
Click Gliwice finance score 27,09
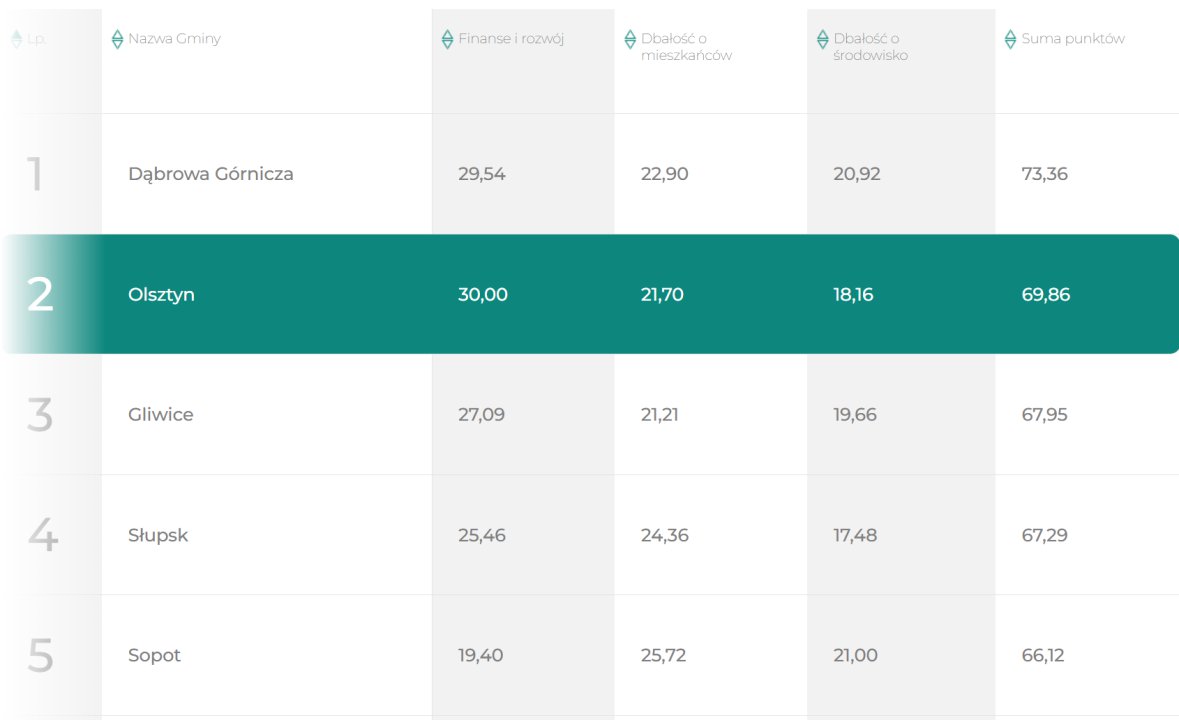tap(481, 414)
